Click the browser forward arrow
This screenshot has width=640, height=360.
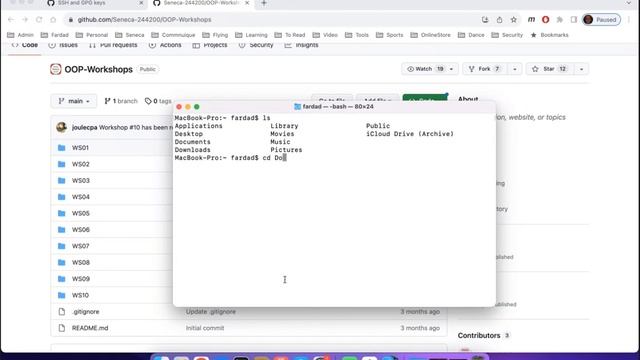(x=25, y=20)
